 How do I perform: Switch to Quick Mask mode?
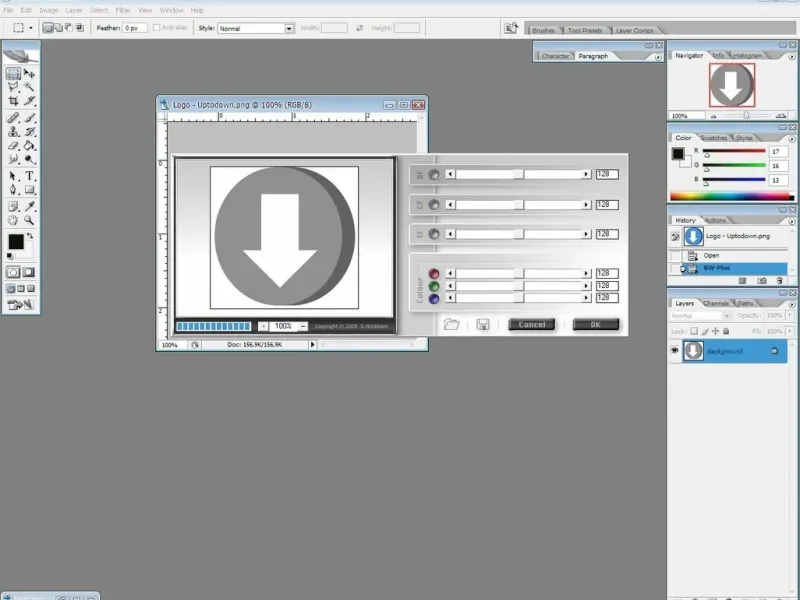[x=29, y=272]
